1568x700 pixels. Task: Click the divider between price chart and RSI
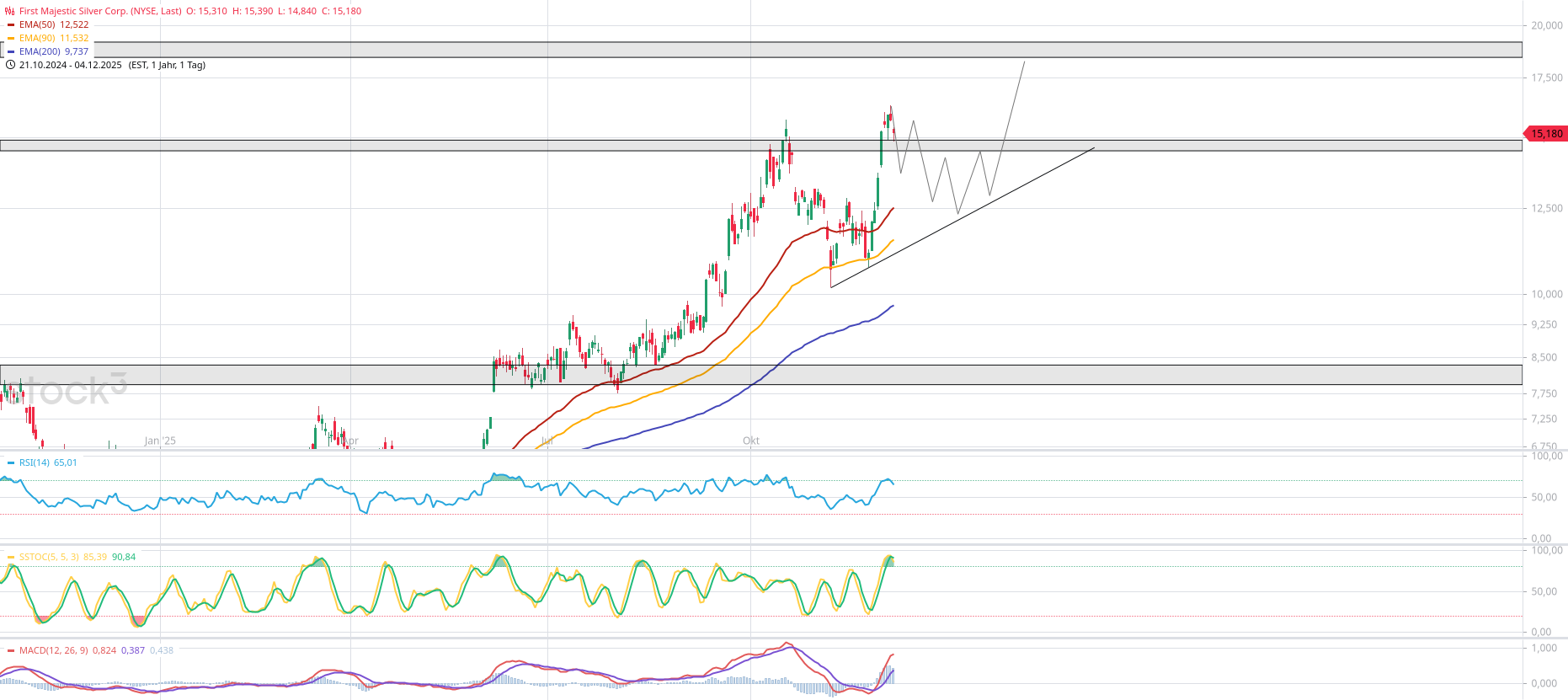pos(758,451)
